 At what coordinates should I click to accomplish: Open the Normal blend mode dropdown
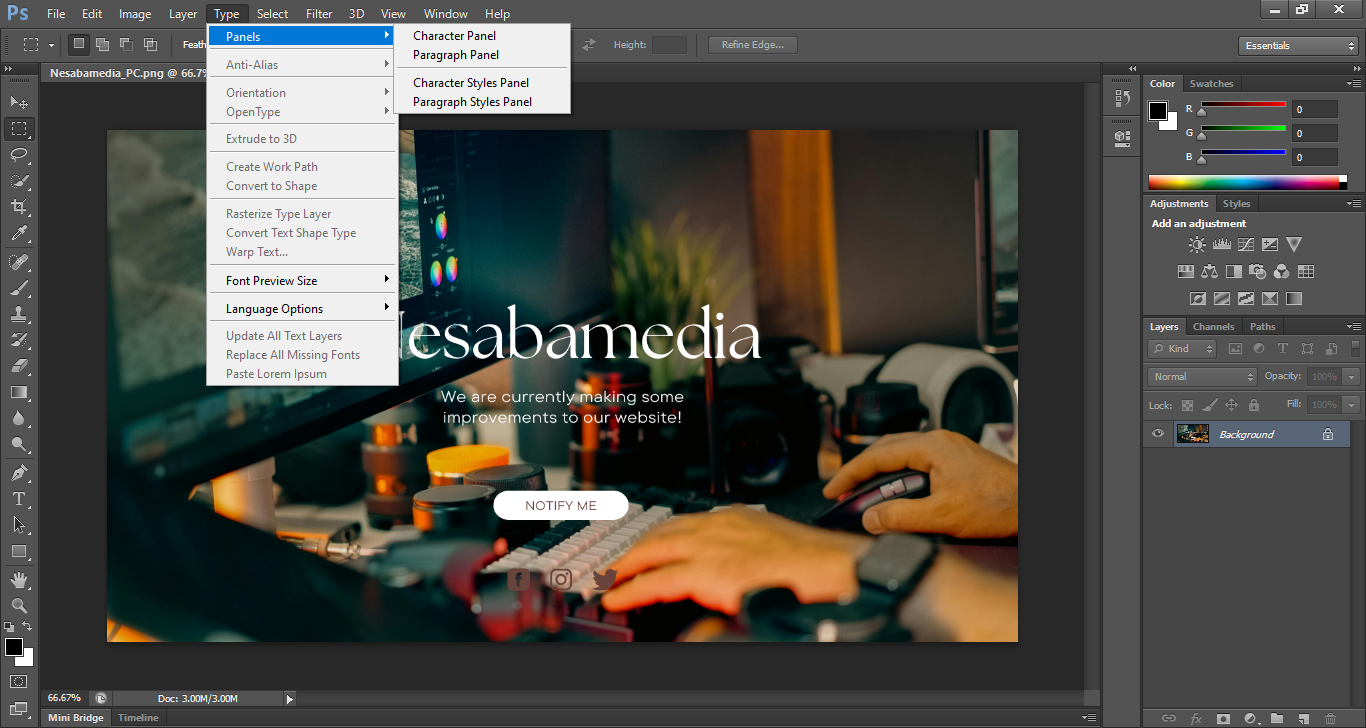point(1203,377)
